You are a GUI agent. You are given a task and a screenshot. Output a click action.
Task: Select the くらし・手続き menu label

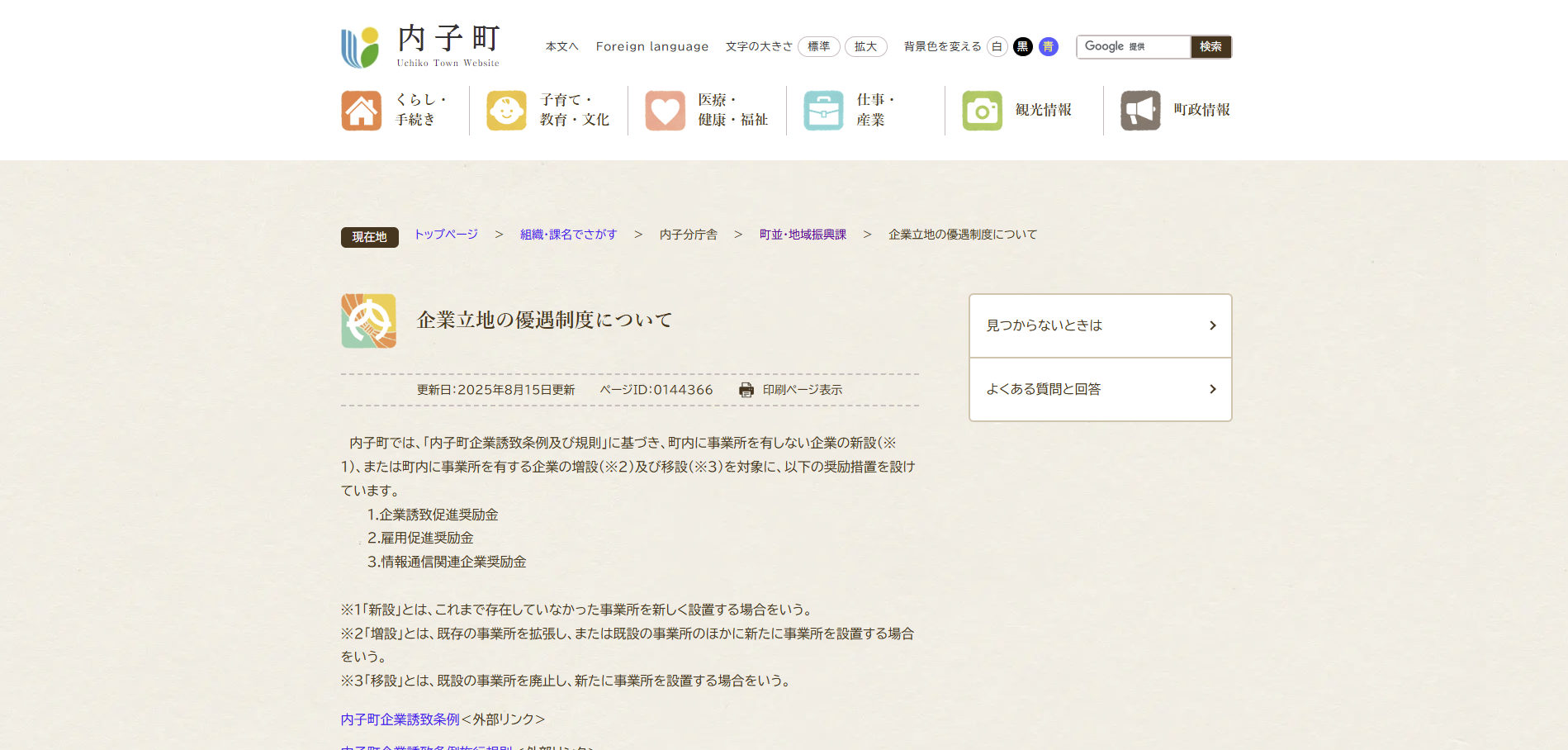tap(421, 110)
